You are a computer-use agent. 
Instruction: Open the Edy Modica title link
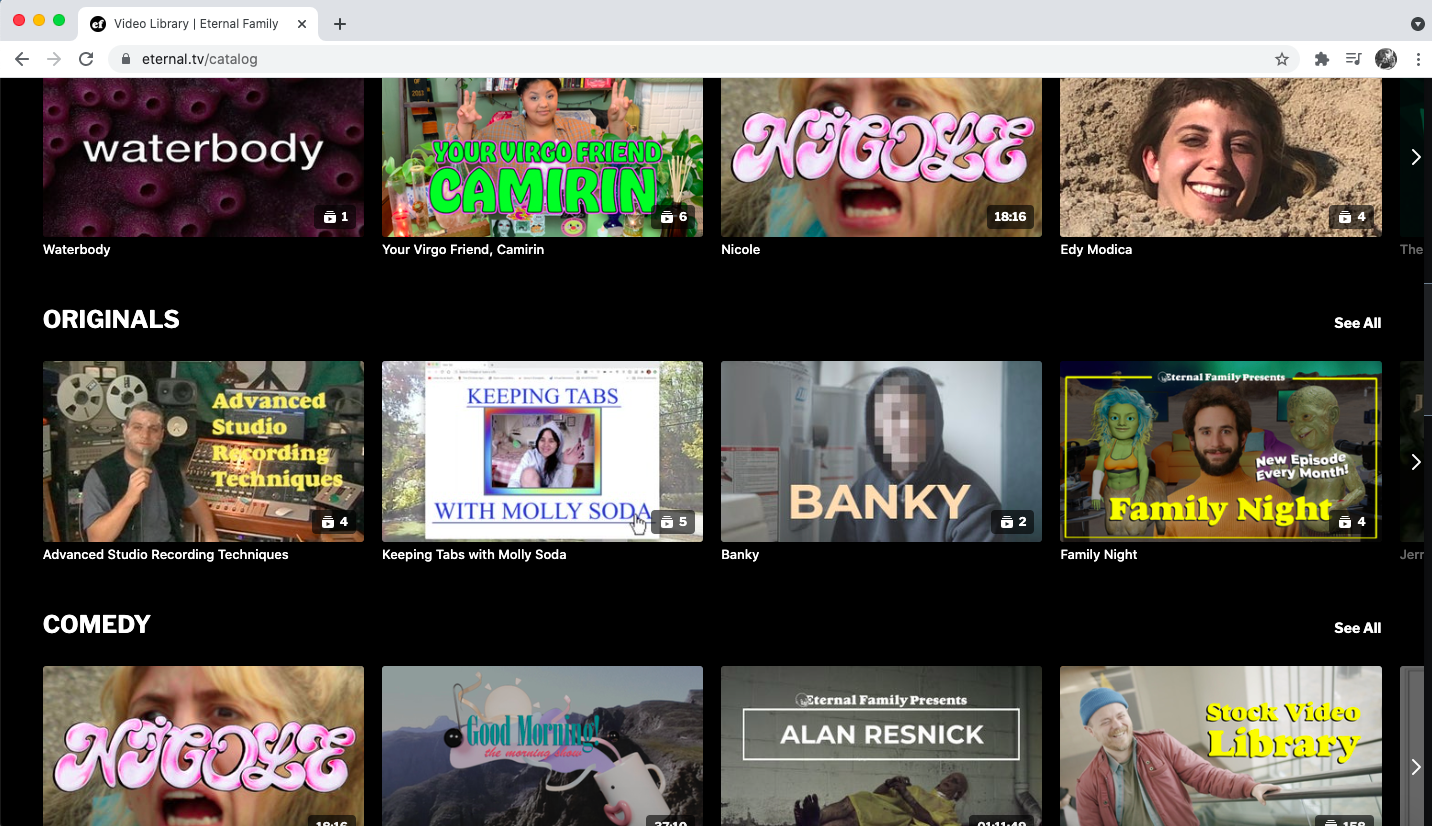click(1096, 249)
